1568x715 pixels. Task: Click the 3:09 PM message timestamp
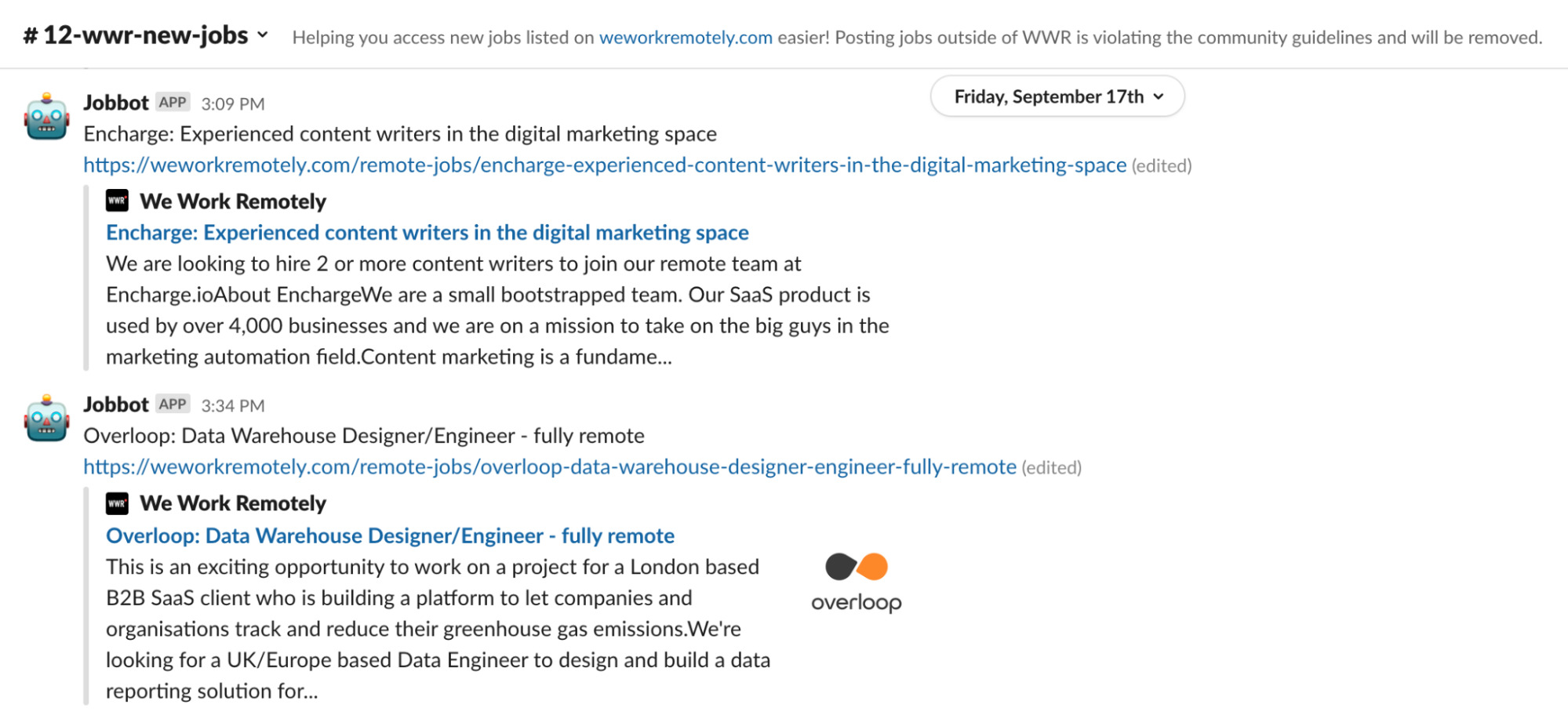(233, 103)
